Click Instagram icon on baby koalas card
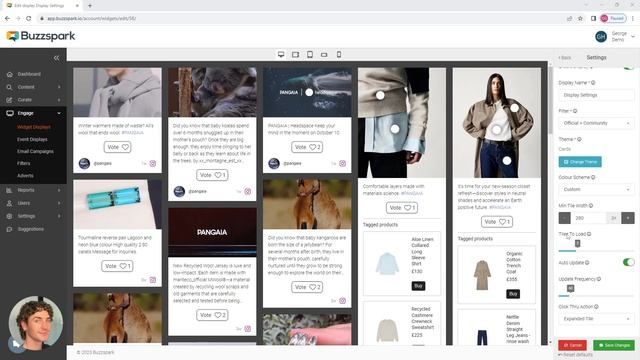 248,191
